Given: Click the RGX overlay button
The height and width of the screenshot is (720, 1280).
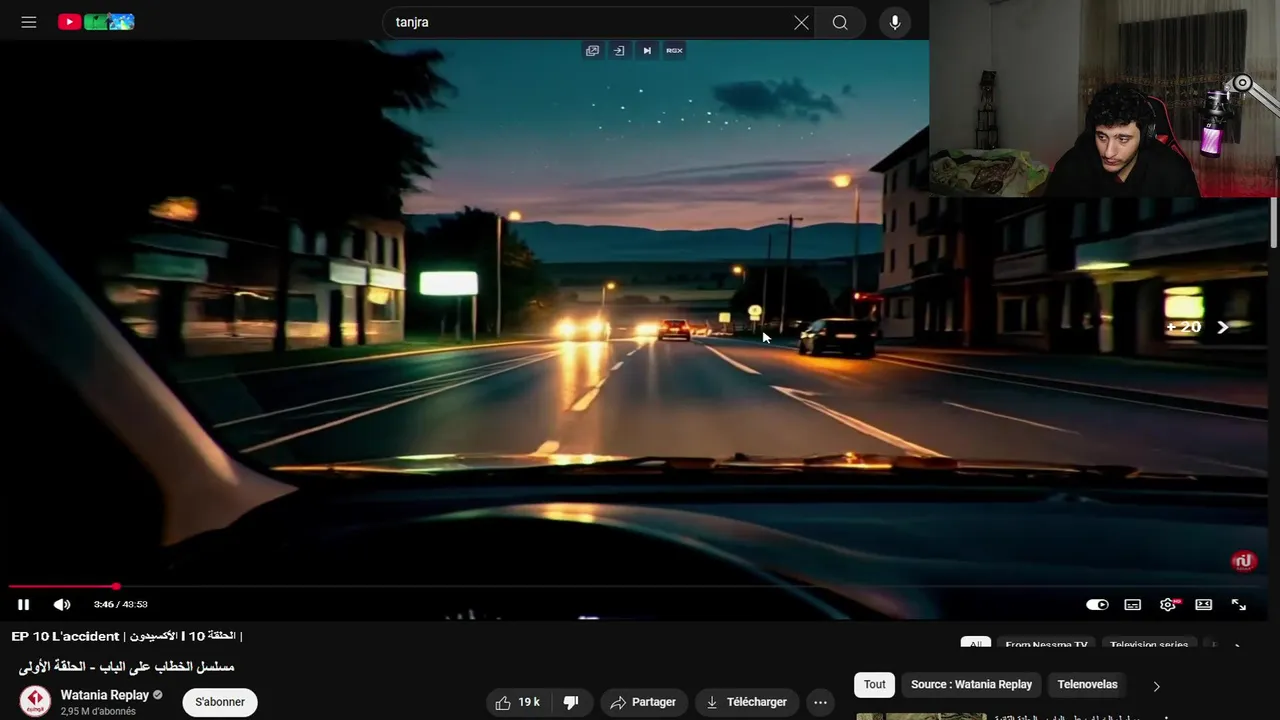Looking at the screenshot, I should [x=675, y=50].
